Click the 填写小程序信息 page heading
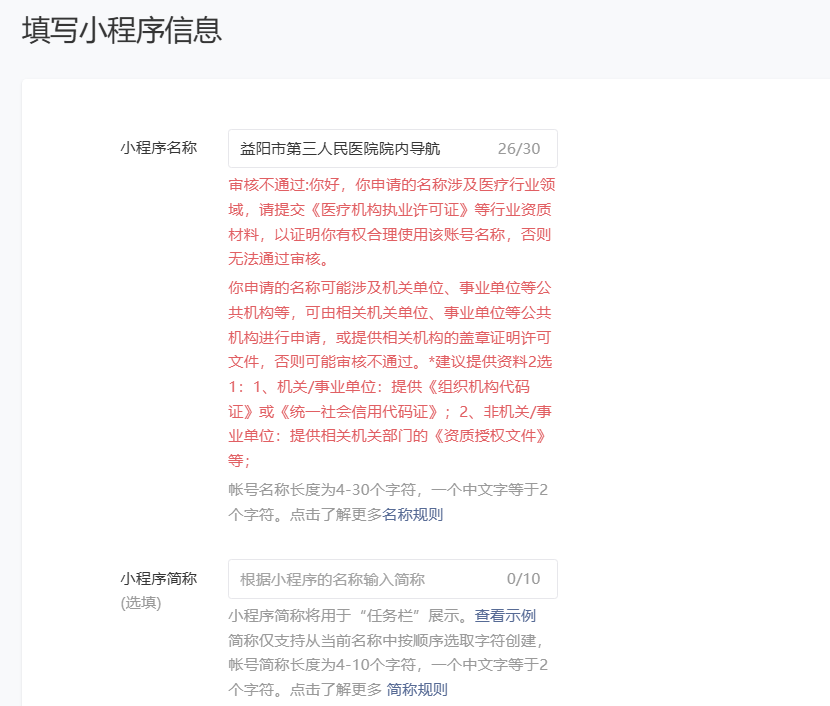830x706 pixels. (122, 30)
